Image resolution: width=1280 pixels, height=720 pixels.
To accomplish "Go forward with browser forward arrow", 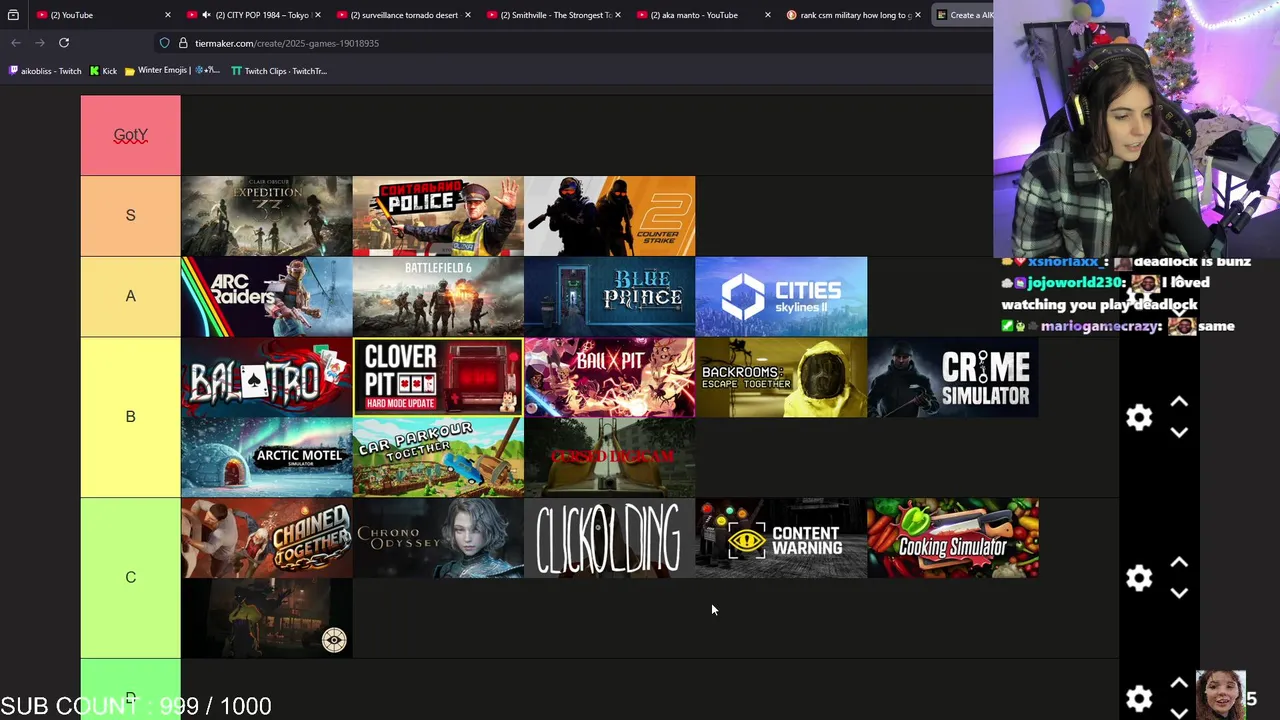I will click(39, 43).
